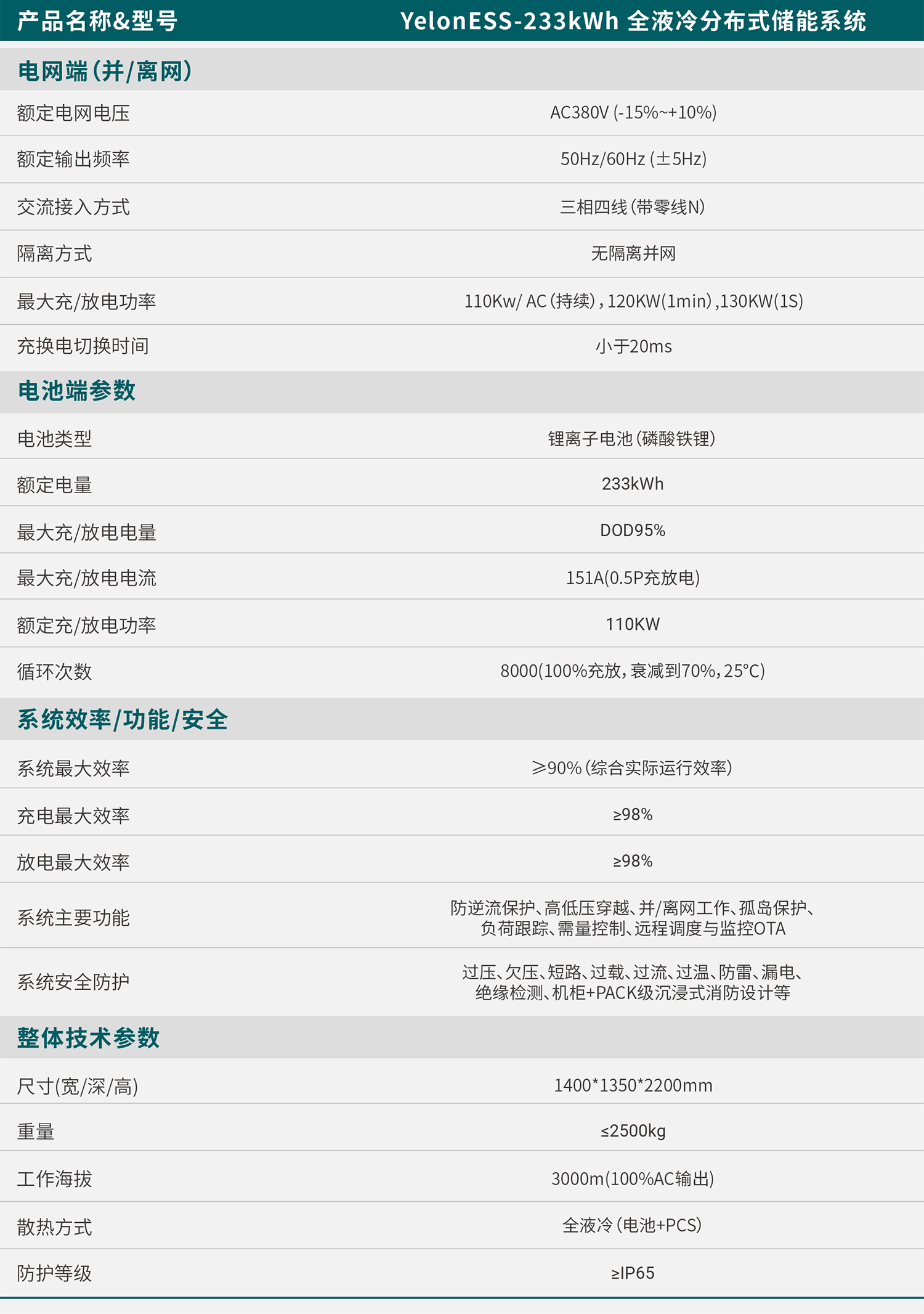Select the value 50Hz/60Hz (±5Hz)

633,159
